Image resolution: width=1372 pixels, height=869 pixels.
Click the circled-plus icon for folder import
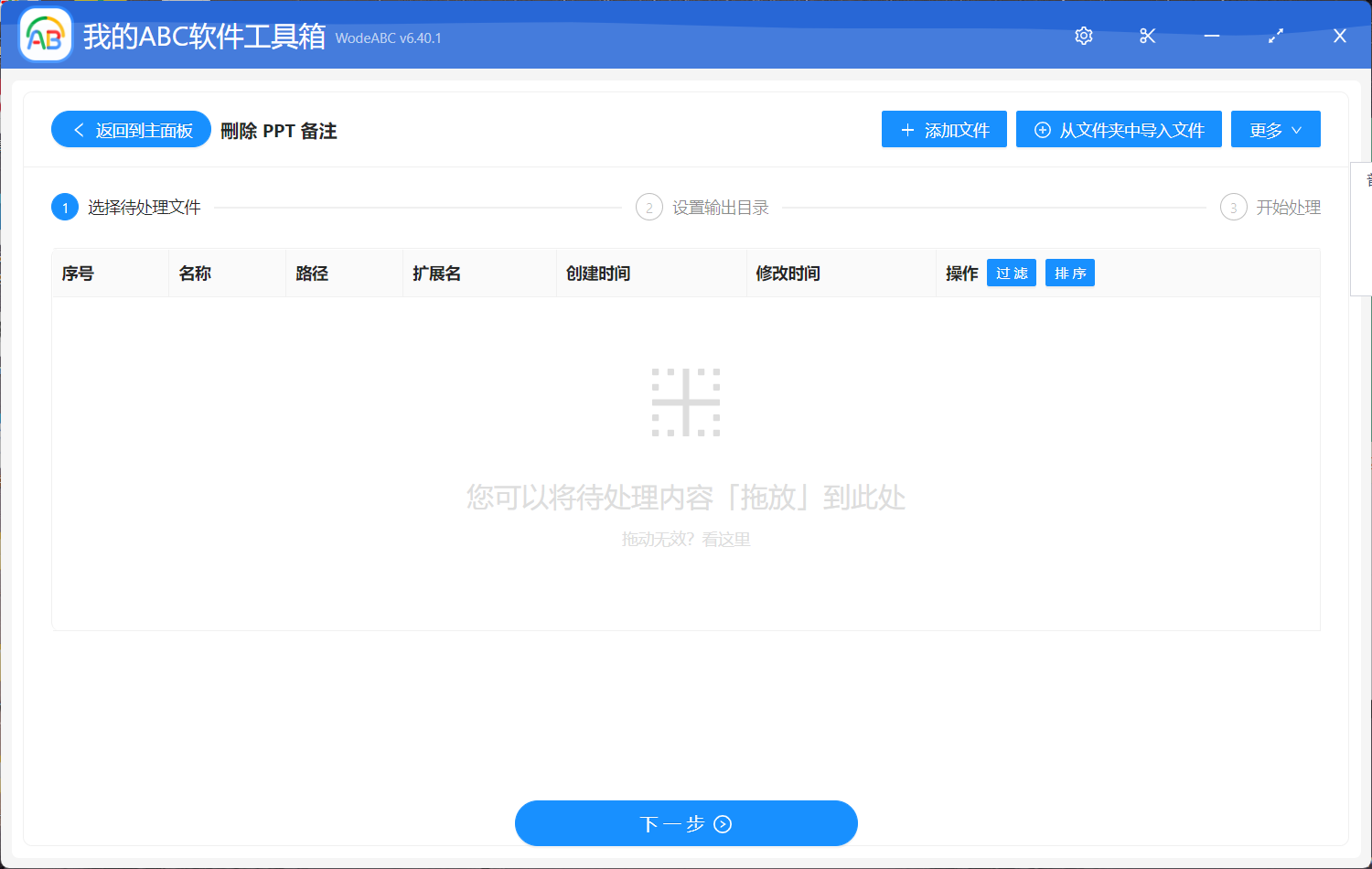(x=1042, y=129)
